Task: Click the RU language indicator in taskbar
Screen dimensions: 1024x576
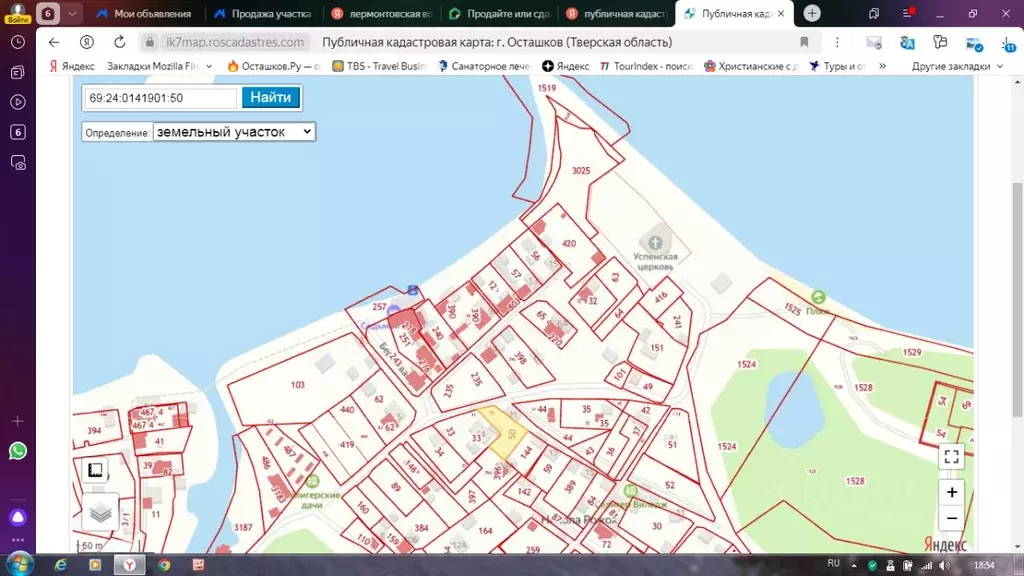Action: coord(833,564)
